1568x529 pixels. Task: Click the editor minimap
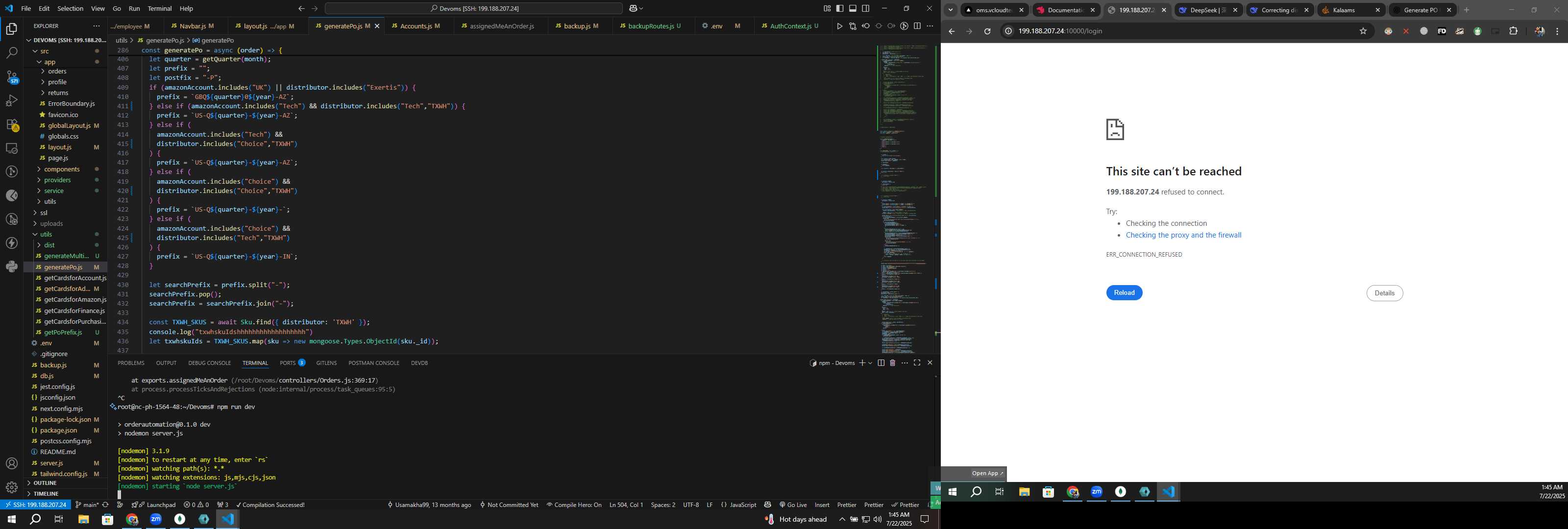coord(905,198)
